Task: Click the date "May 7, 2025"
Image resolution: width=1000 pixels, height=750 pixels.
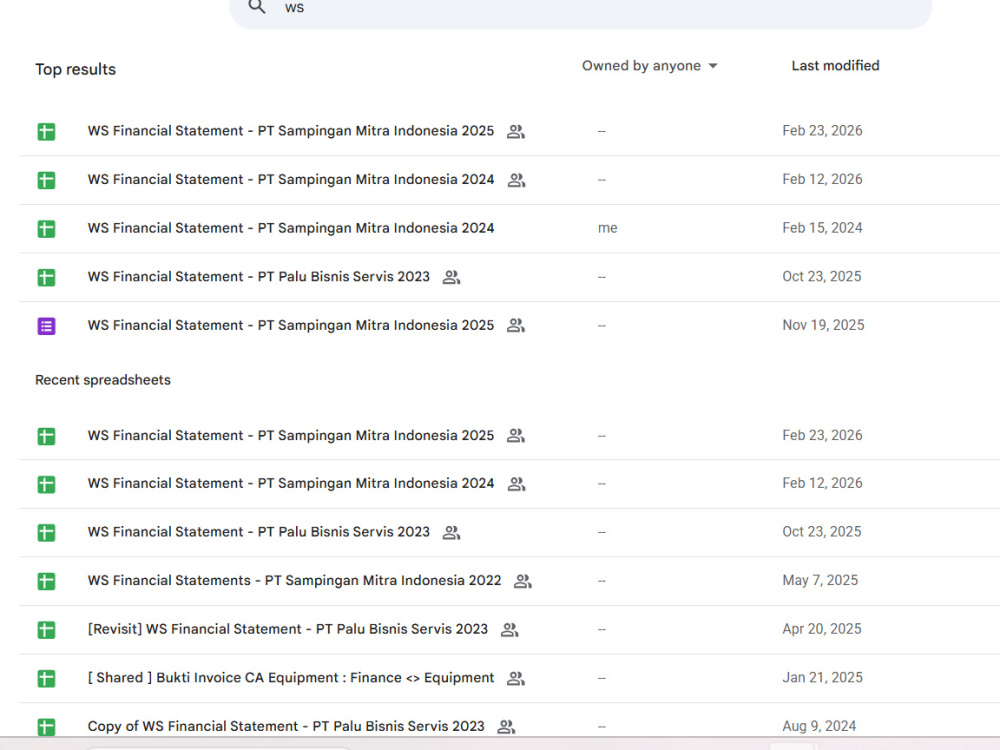Action: click(820, 580)
